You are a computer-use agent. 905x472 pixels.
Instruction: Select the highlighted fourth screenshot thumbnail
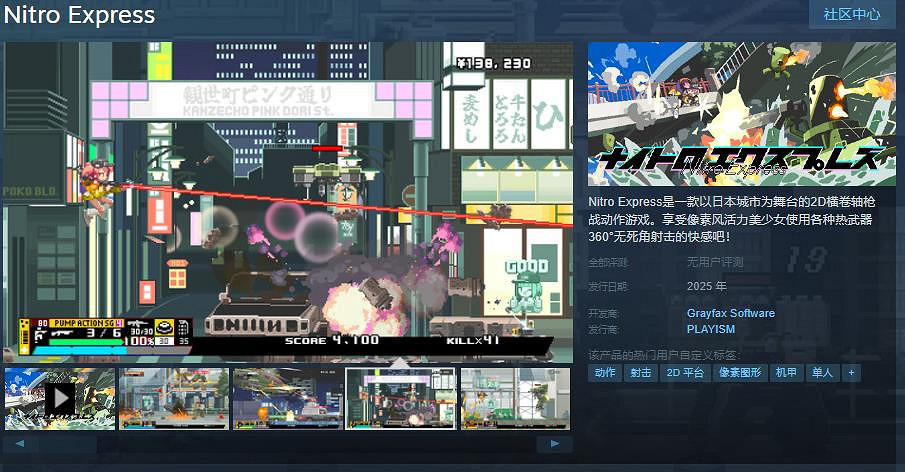401,399
